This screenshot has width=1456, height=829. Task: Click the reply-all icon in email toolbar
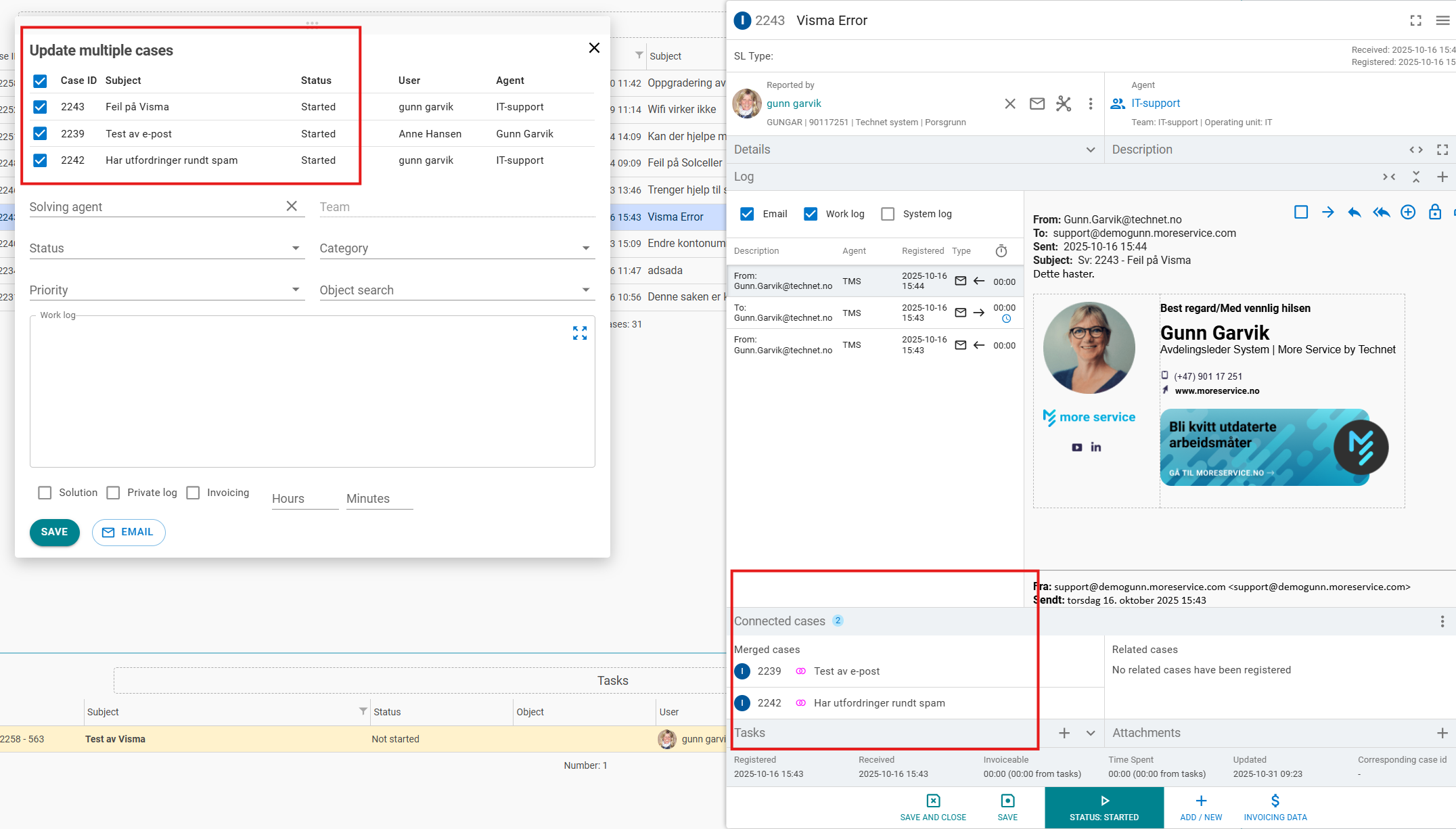1381,212
